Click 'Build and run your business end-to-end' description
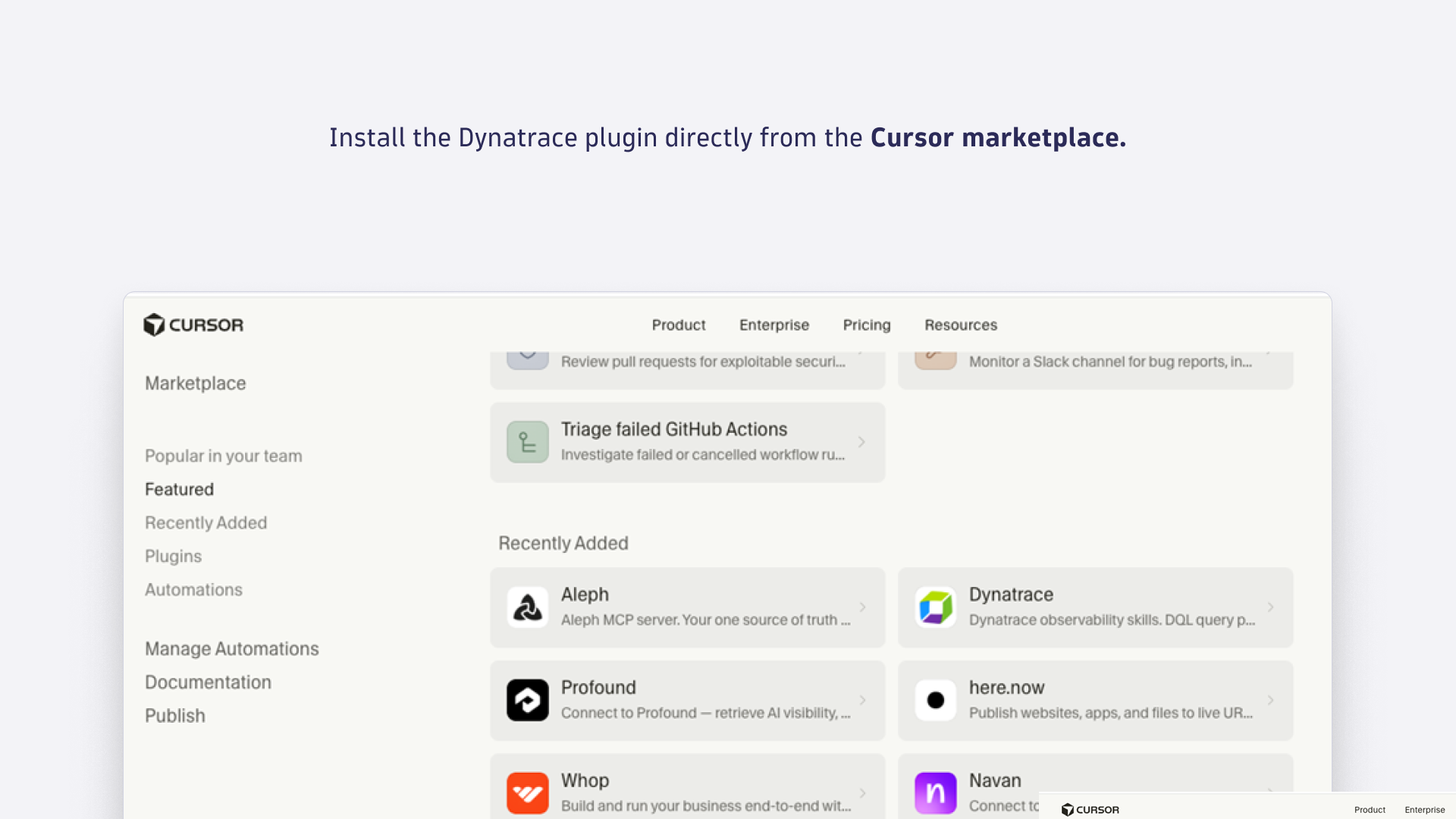Image resolution: width=1456 pixels, height=819 pixels. 706,806
